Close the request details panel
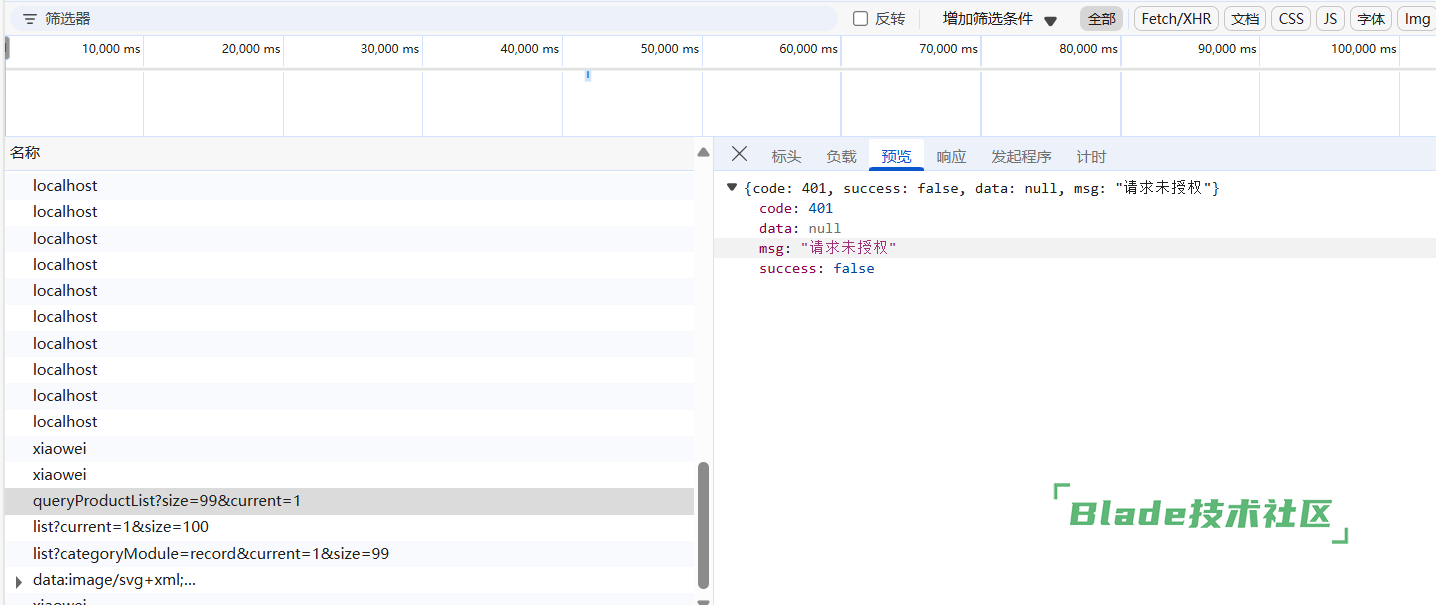Viewport: 1436px width, 605px height. pos(739,154)
